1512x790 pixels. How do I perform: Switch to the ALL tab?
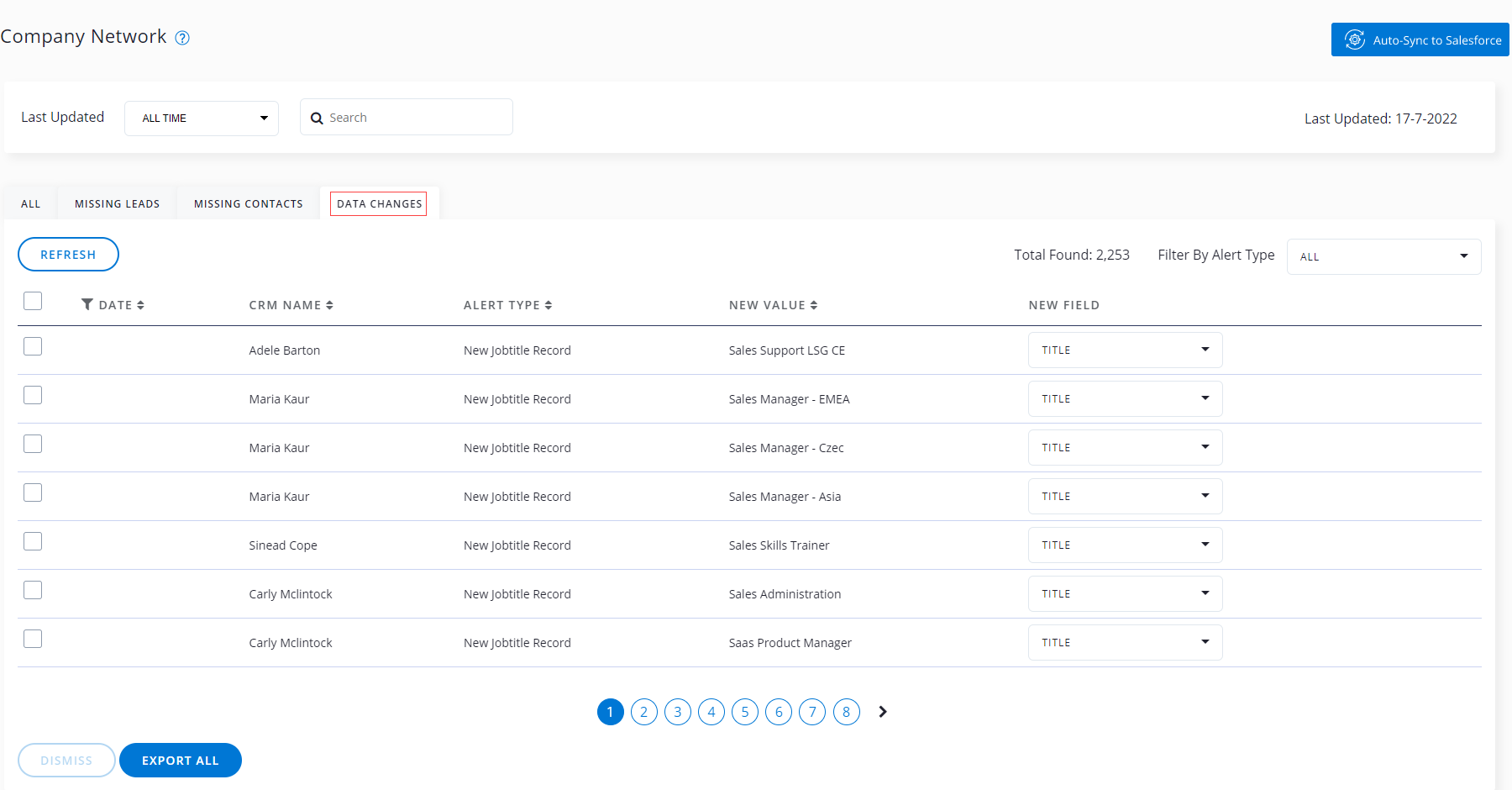[x=31, y=203]
